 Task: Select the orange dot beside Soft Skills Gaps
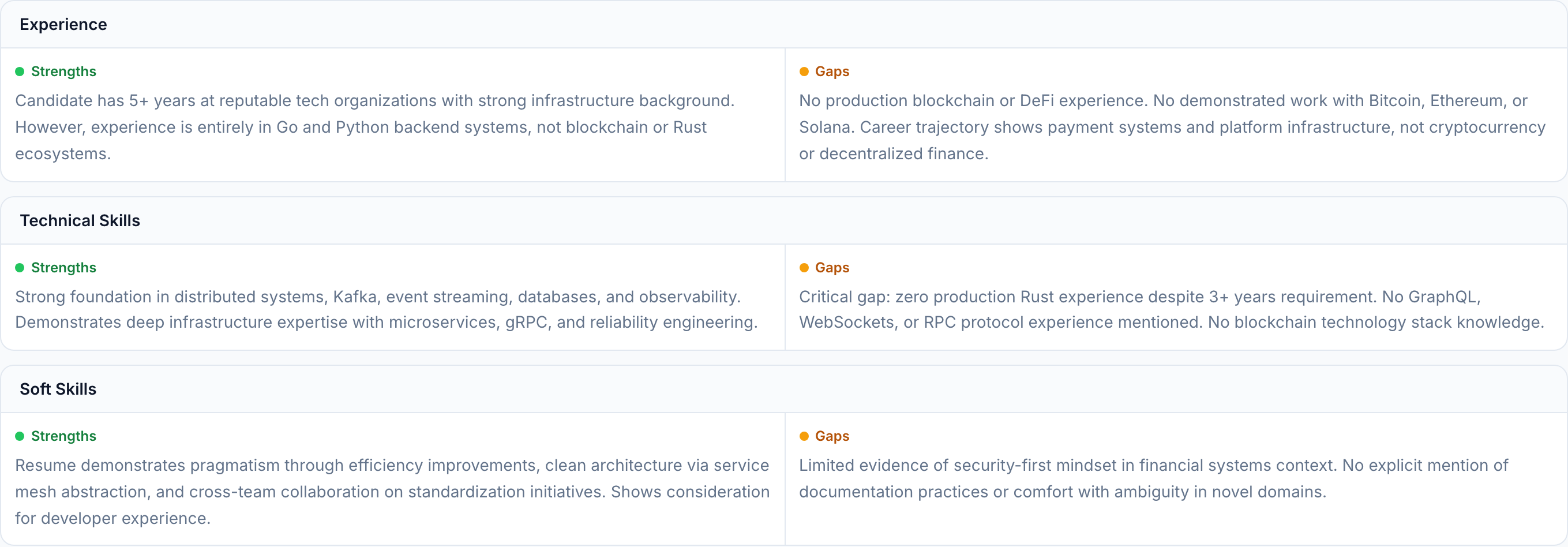(x=805, y=436)
